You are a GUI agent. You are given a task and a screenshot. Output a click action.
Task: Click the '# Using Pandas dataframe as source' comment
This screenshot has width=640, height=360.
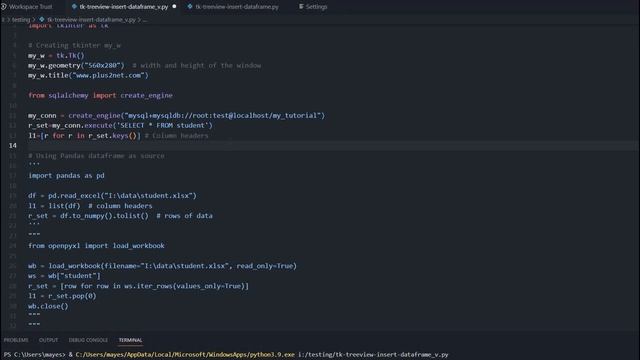click(96, 156)
